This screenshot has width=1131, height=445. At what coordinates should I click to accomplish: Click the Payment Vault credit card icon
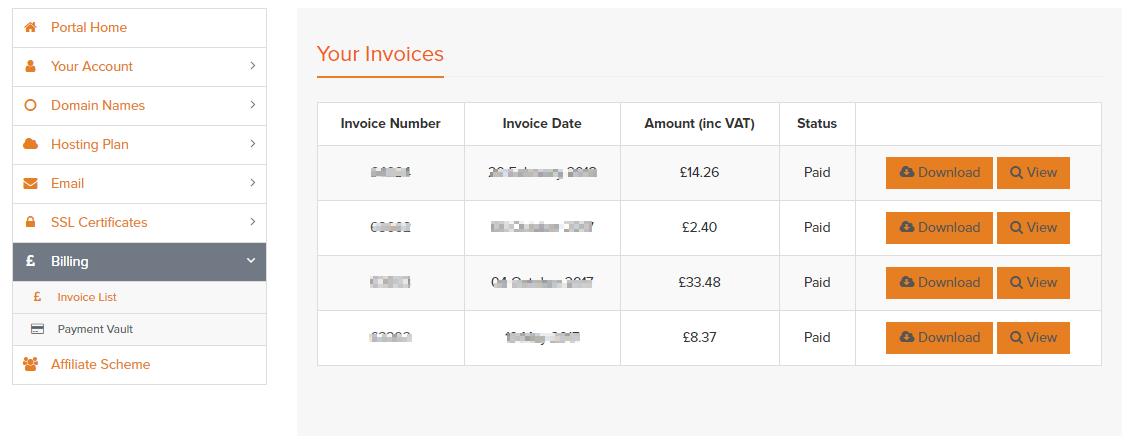coord(37,329)
